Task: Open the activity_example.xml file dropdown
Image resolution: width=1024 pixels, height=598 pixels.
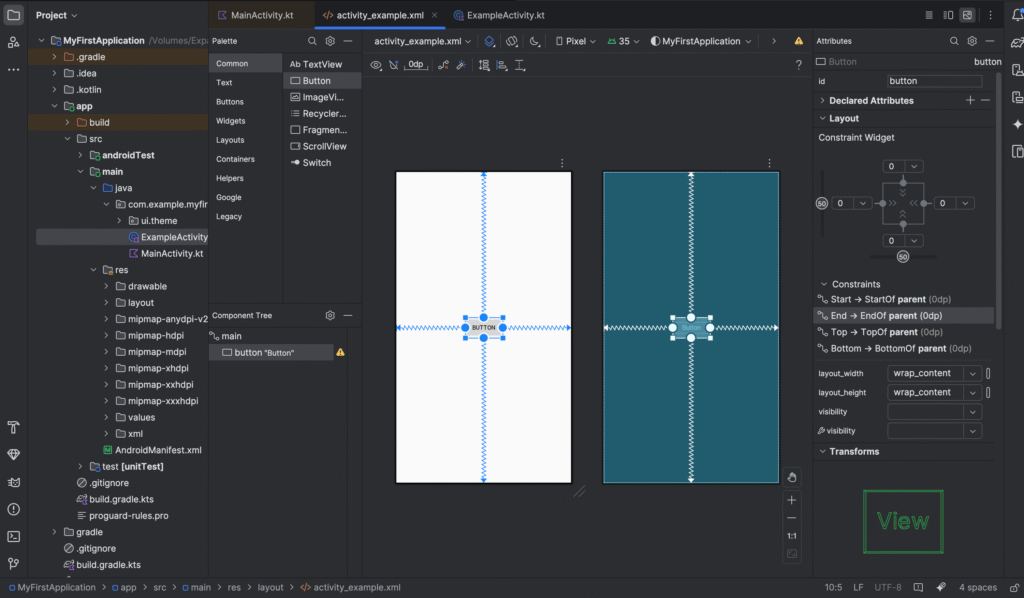Action: [422, 41]
